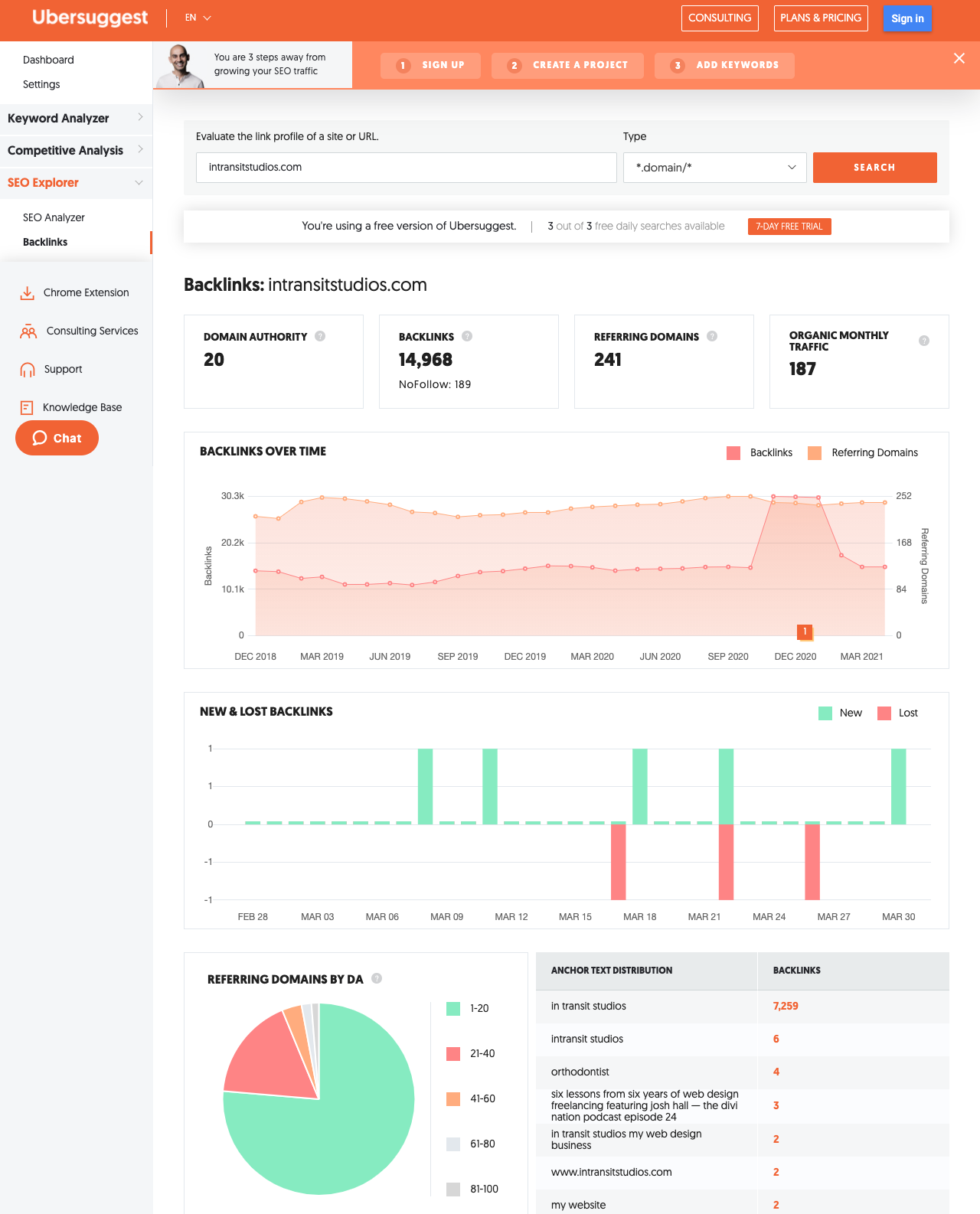Click the step 1 number badge
Screen dimensions: 980x1214
click(403, 66)
